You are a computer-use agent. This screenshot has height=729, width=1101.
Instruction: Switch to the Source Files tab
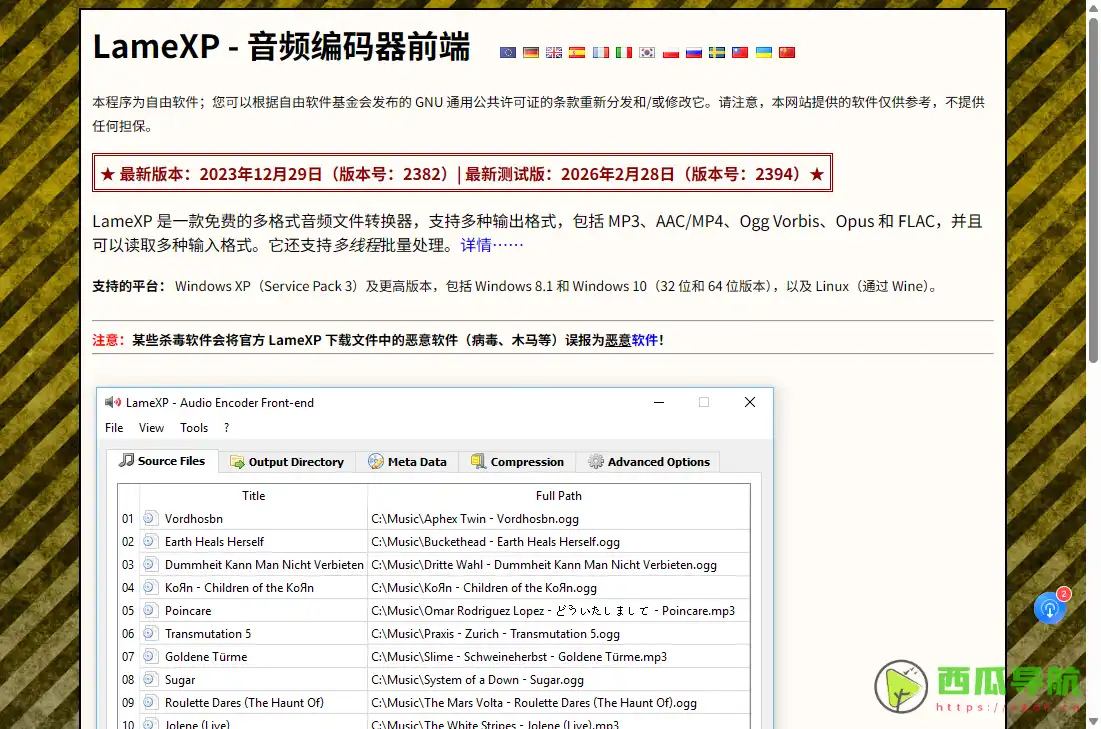pyautogui.click(x=162, y=461)
